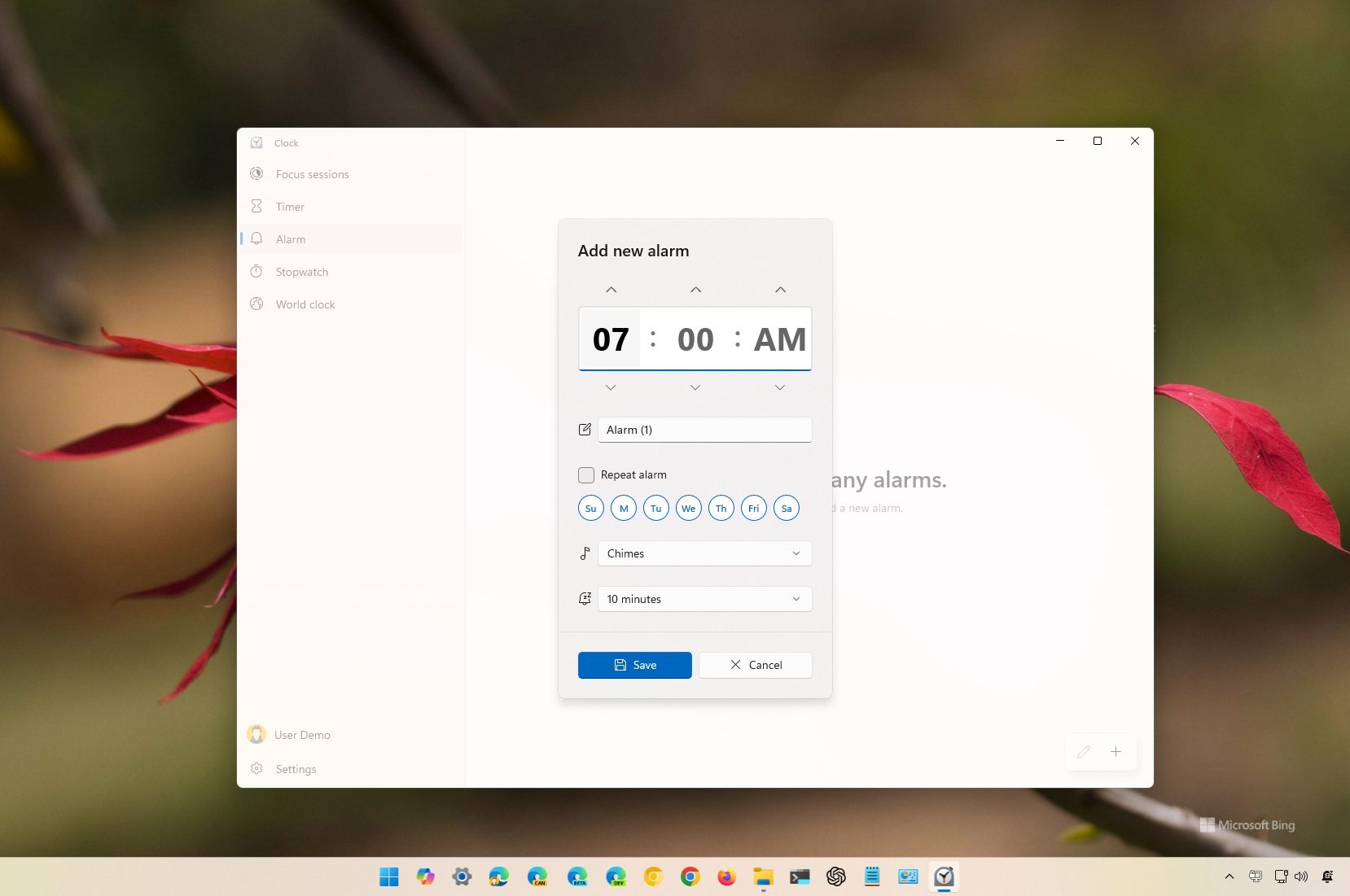This screenshot has width=1350, height=896.
Task: Click the plus icon to add an alarm
Action: pos(1116,752)
